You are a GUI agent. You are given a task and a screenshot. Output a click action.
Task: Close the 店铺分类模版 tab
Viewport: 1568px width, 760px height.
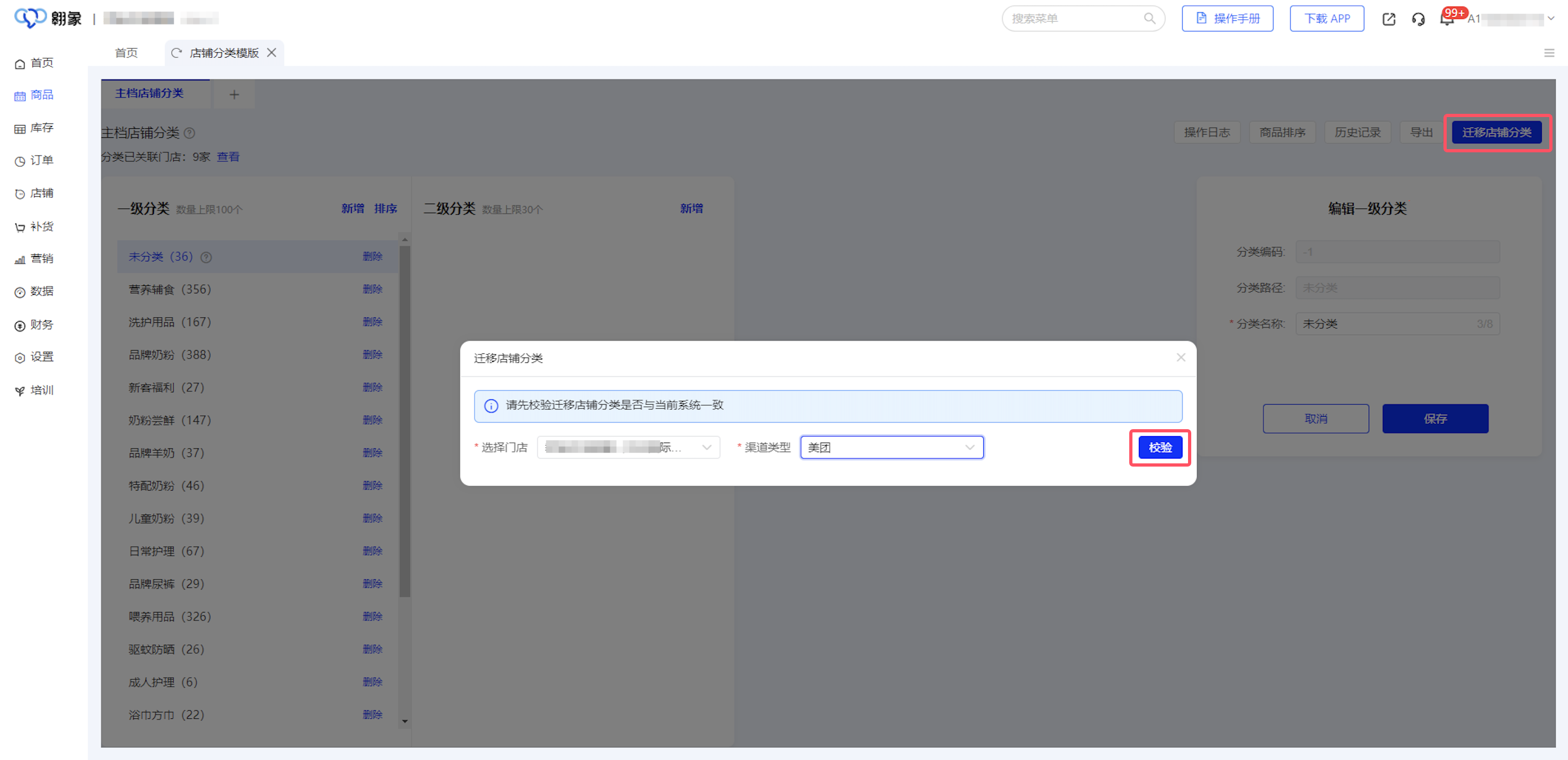point(272,53)
